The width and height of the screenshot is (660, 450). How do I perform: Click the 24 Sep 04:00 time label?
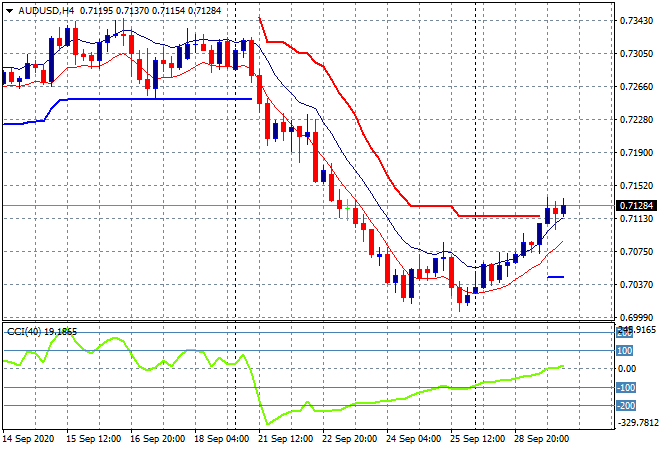(x=413, y=439)
